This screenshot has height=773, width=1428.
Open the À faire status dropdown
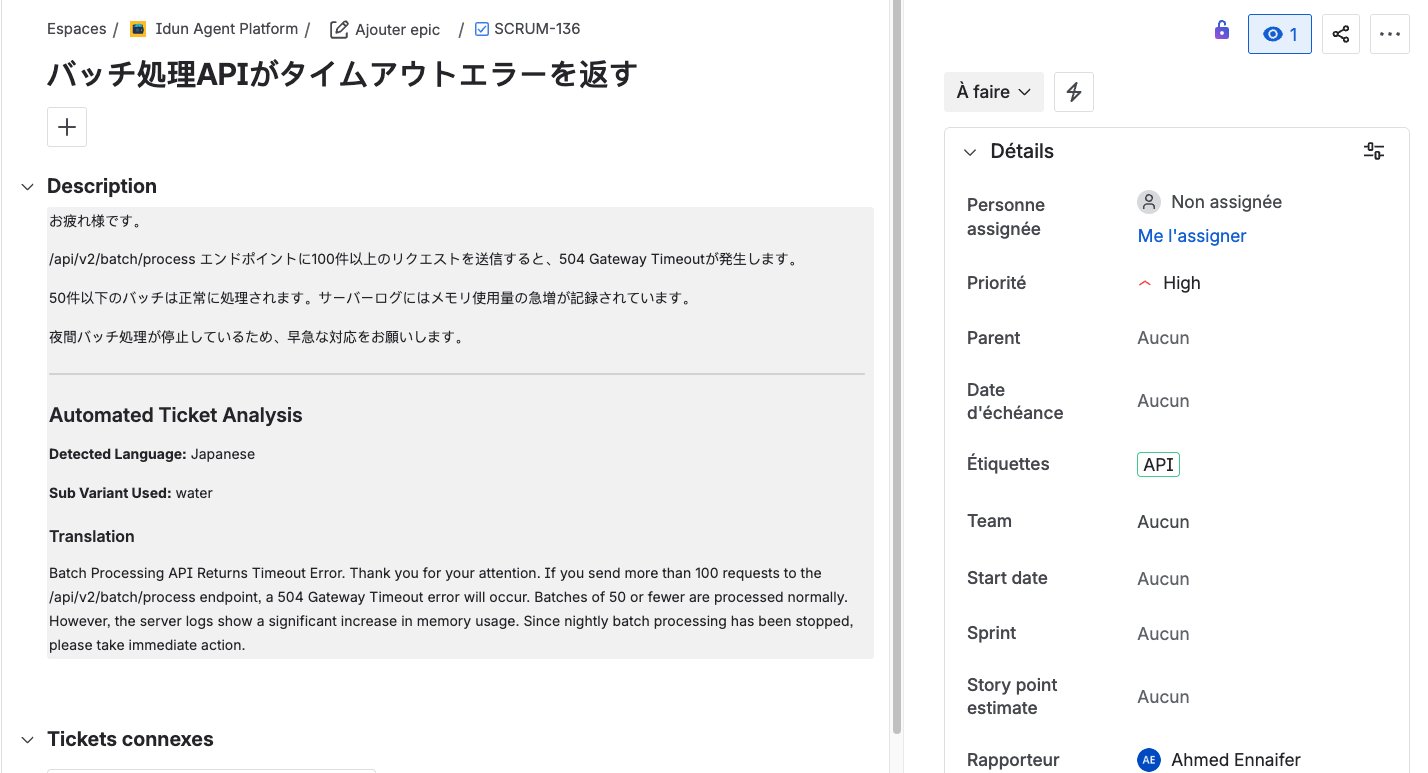pos(993,91)
